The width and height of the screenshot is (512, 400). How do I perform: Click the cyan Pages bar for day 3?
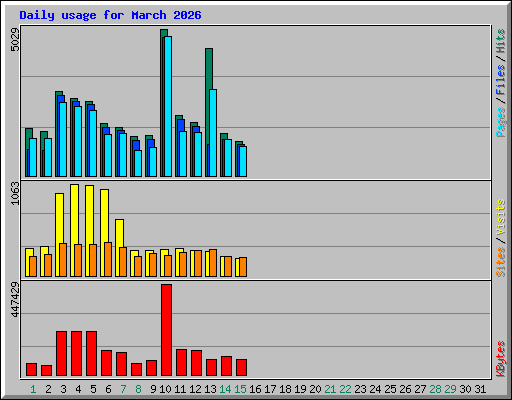point(63,139)
